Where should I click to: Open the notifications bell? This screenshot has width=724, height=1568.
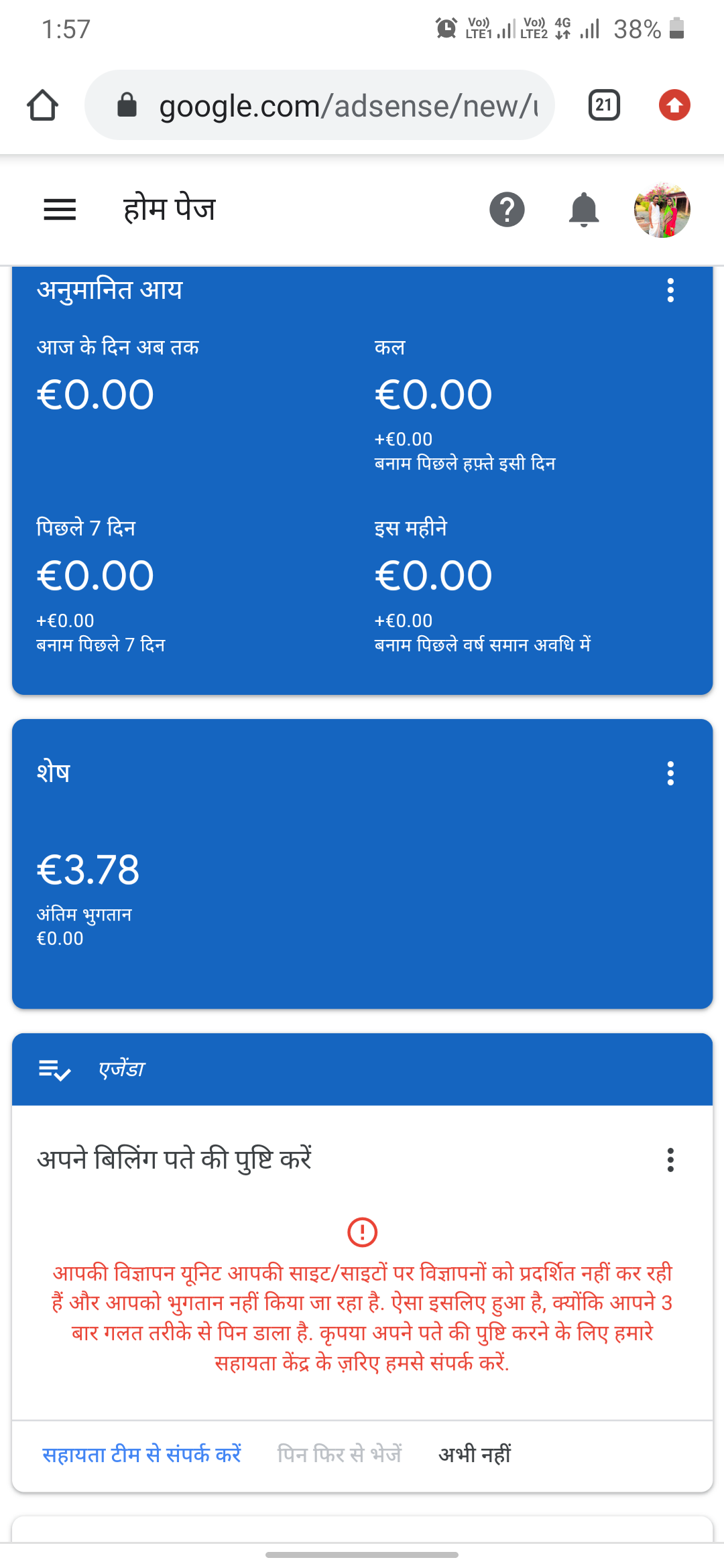pyautogui.click(x=583, y=210)
